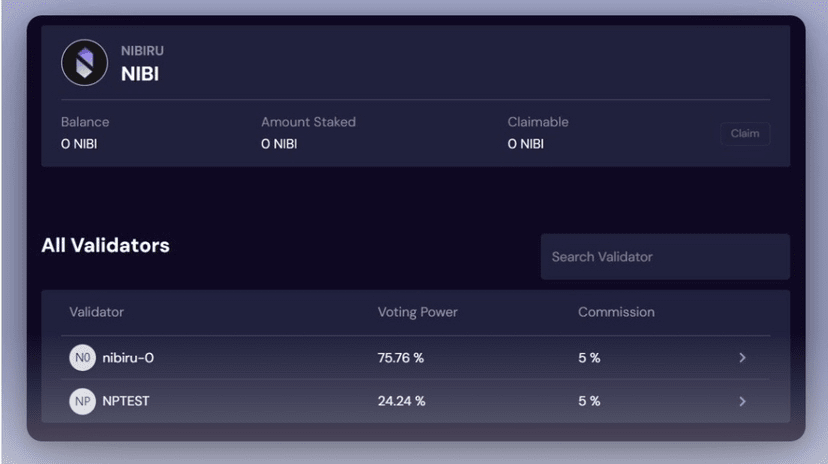The image size is (828, 464).
Task: Click the NP validator avatar
Action: [82, 401]
